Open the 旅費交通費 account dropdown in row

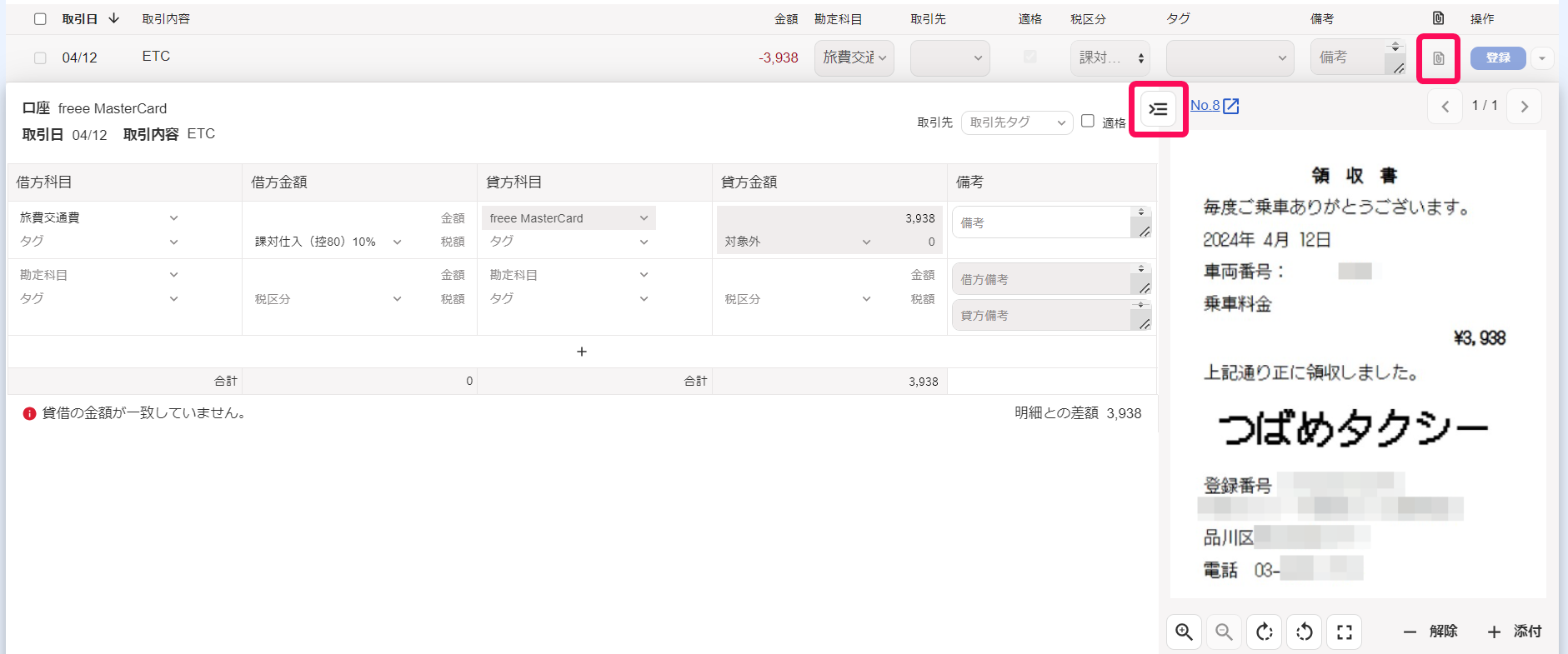point(854,57)
